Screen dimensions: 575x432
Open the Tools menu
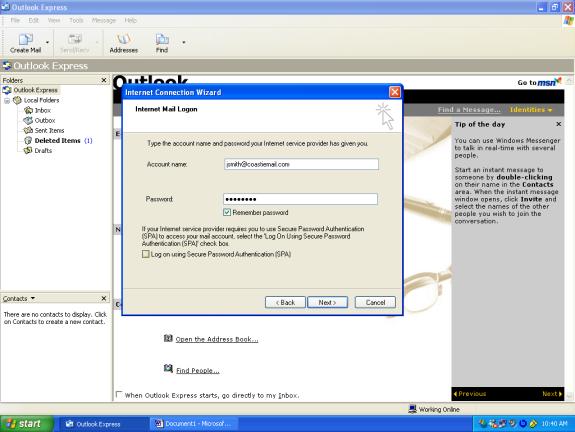click(x=76, y=20)
